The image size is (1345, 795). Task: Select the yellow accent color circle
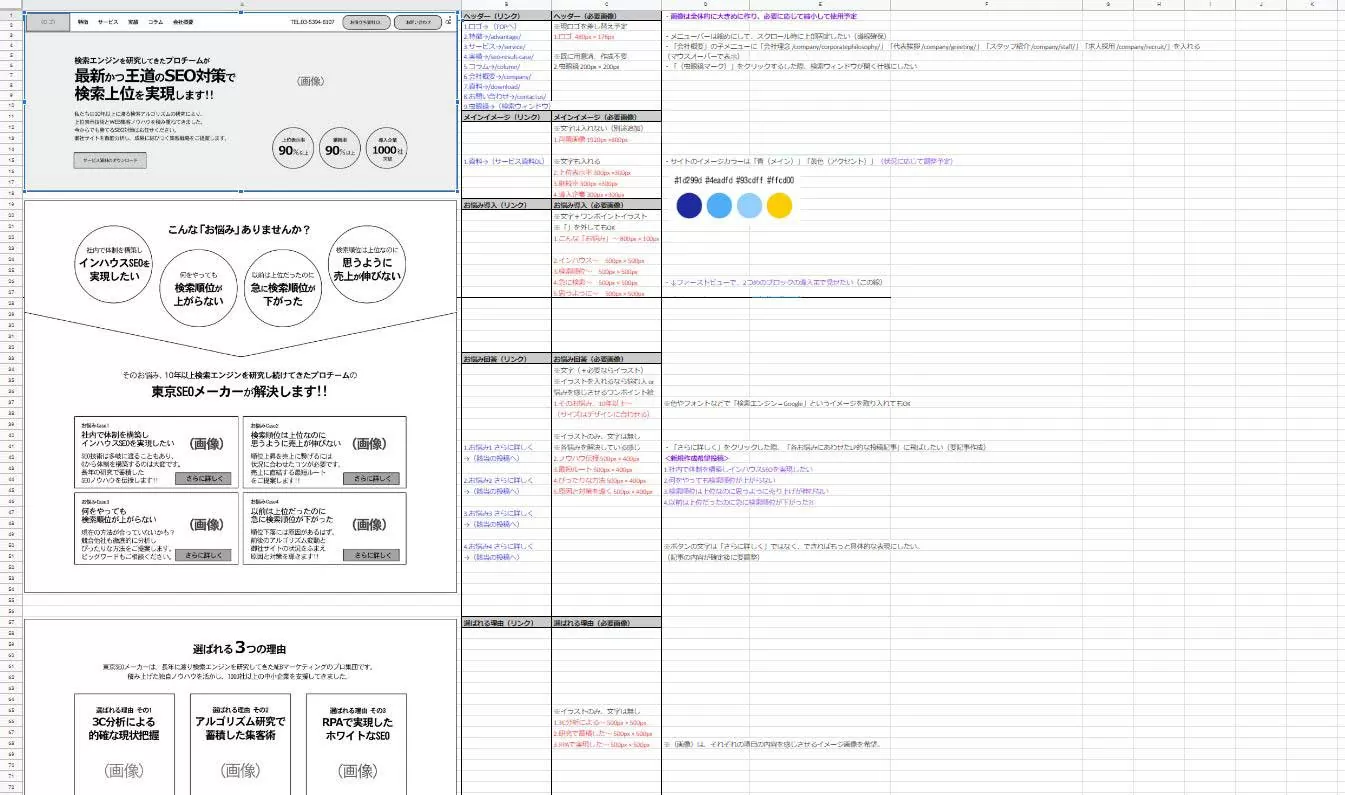coord(779,205)
